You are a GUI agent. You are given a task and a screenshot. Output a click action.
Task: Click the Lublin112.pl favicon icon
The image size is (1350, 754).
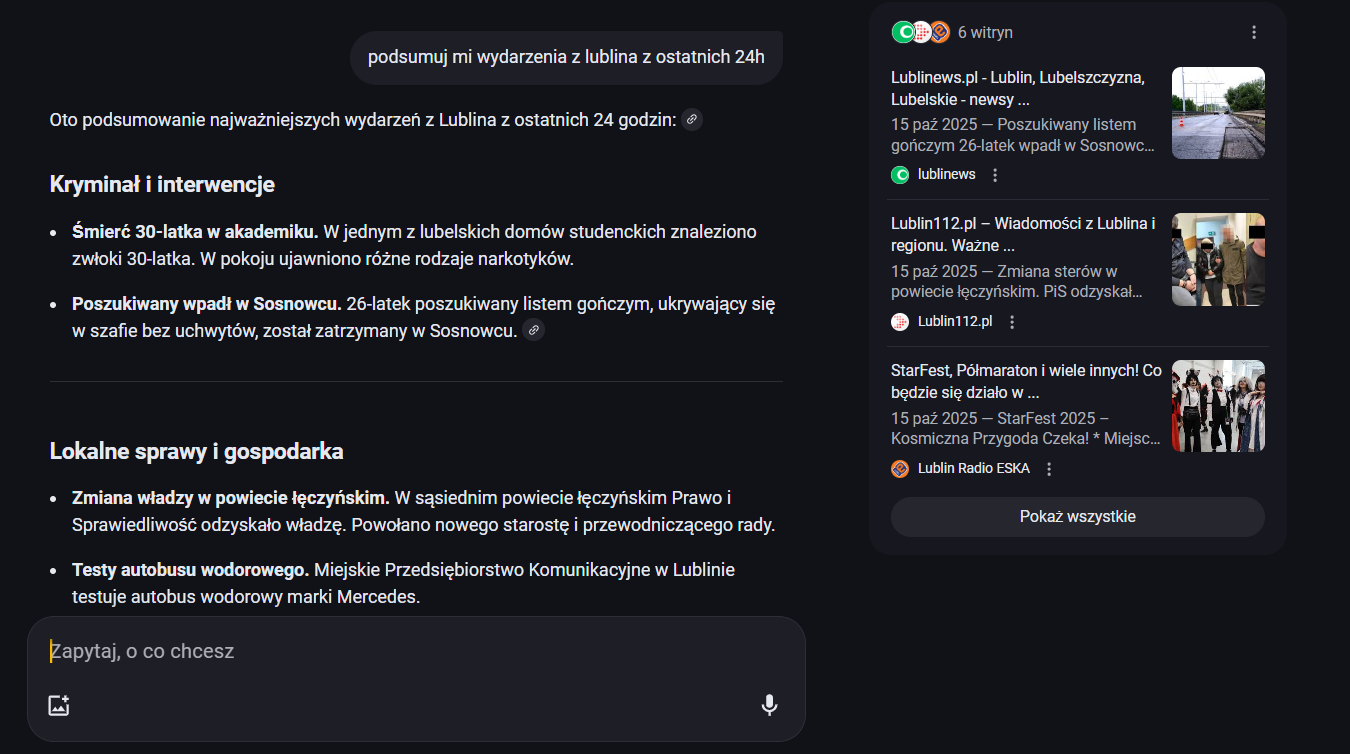(x=900, y=322)
